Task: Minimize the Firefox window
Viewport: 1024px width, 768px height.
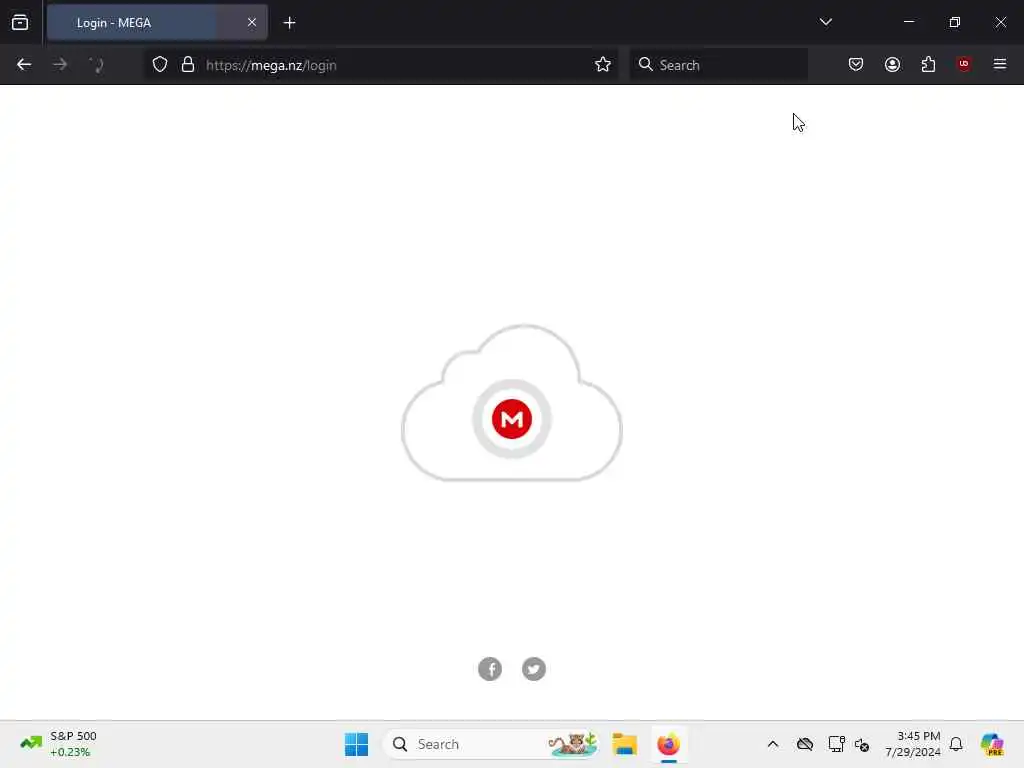Action: [908, 22]
